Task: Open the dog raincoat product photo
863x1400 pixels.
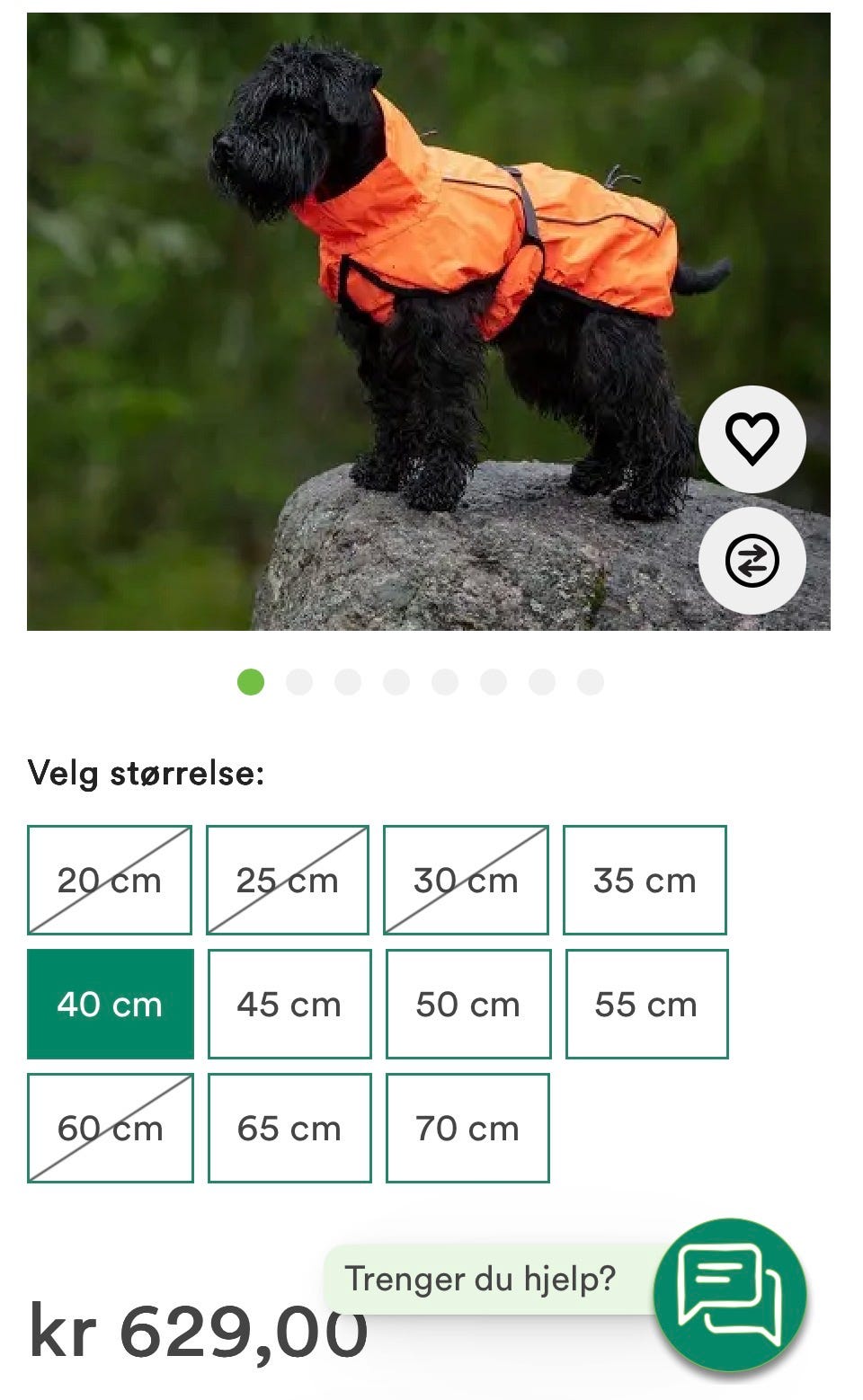Action: pyautogui.click(x=429, y=321)
